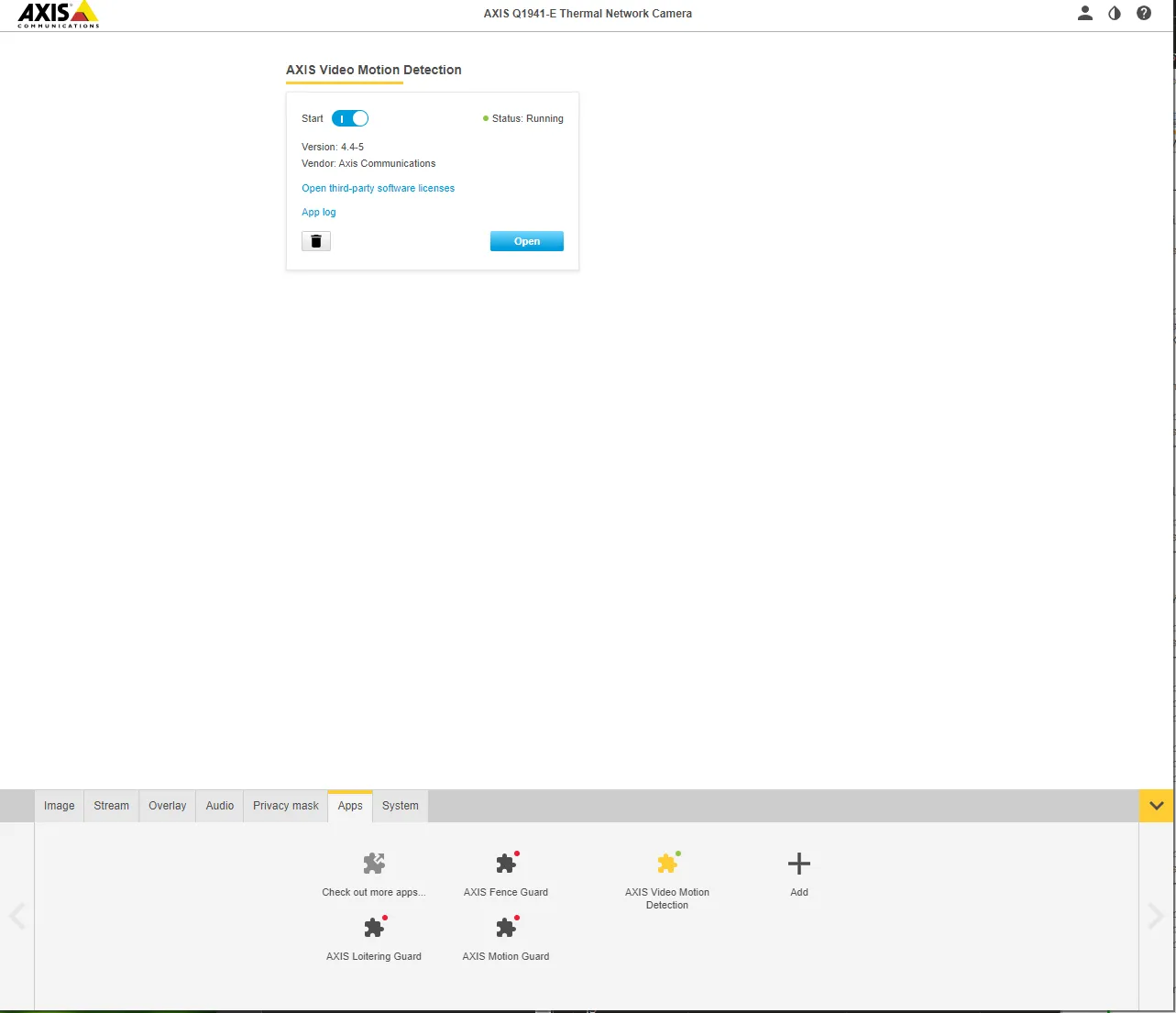
Task: Turn off the Start toggle switch
Action: pyautogui.click(x=350, y=118)
